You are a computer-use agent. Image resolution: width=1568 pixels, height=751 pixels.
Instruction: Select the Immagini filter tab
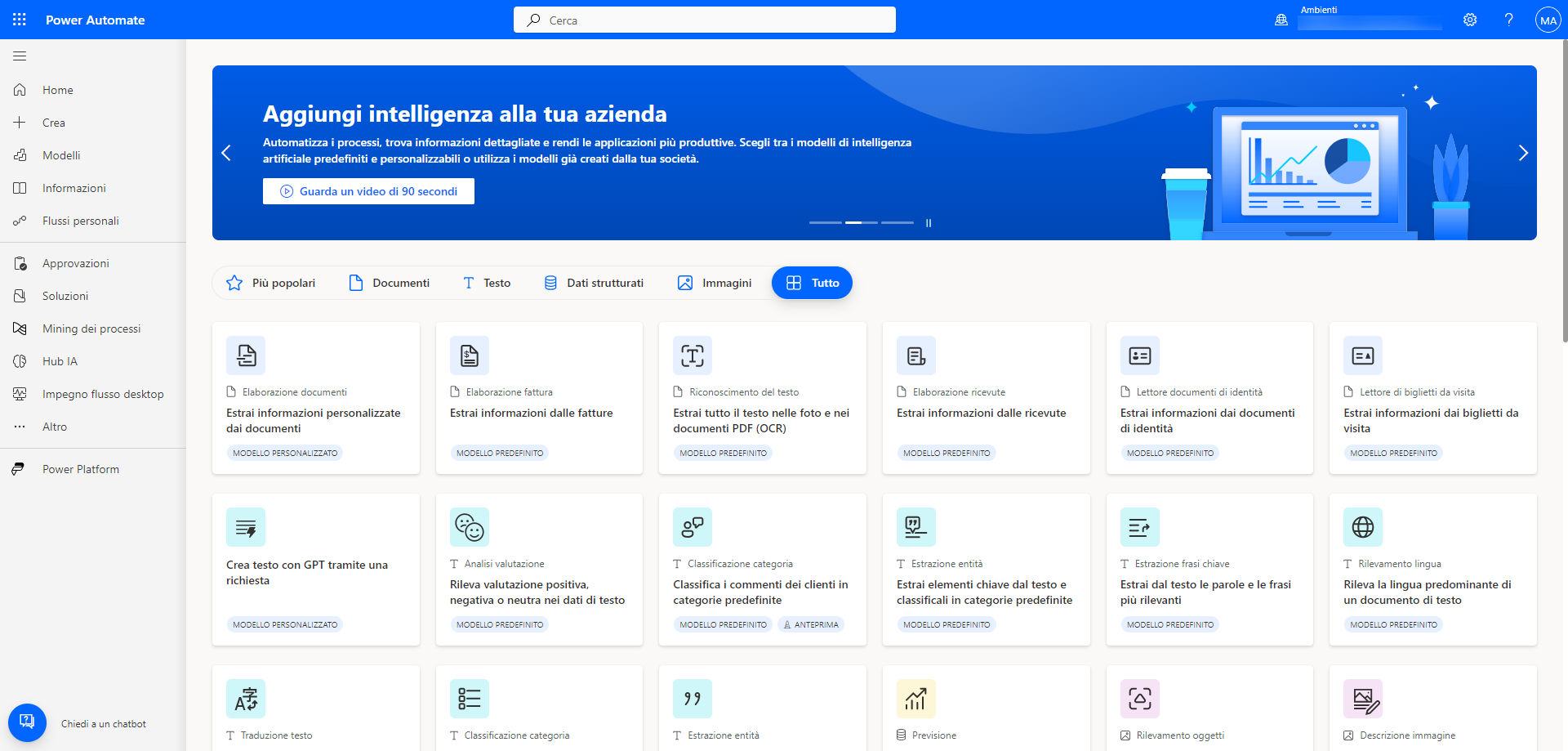click(715, 283)
